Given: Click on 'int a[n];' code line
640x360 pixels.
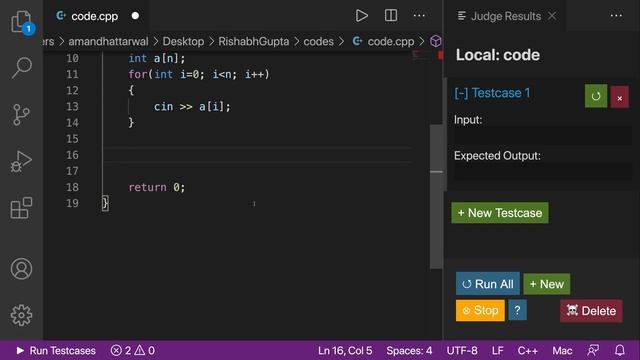Looking at the screenshot, I should click(x=157, y=58).
